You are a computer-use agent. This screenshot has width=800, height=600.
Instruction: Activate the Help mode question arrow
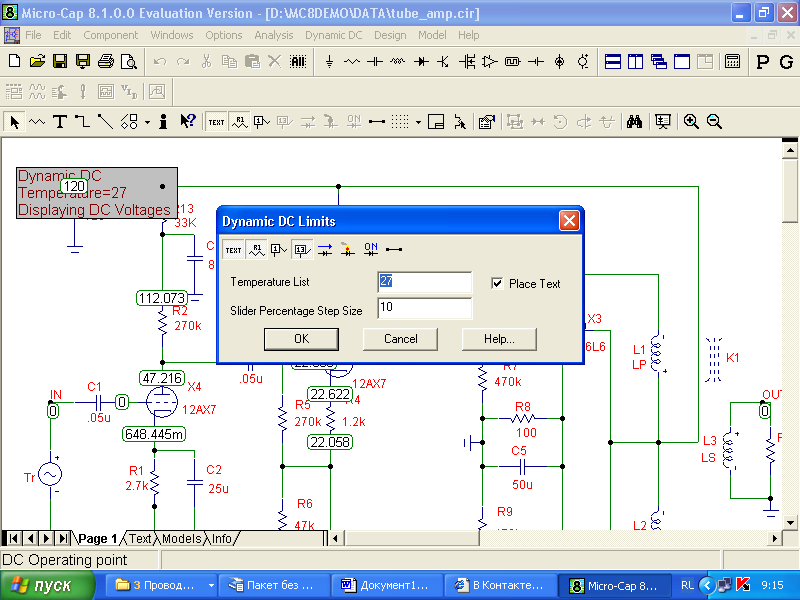(187, 122)
